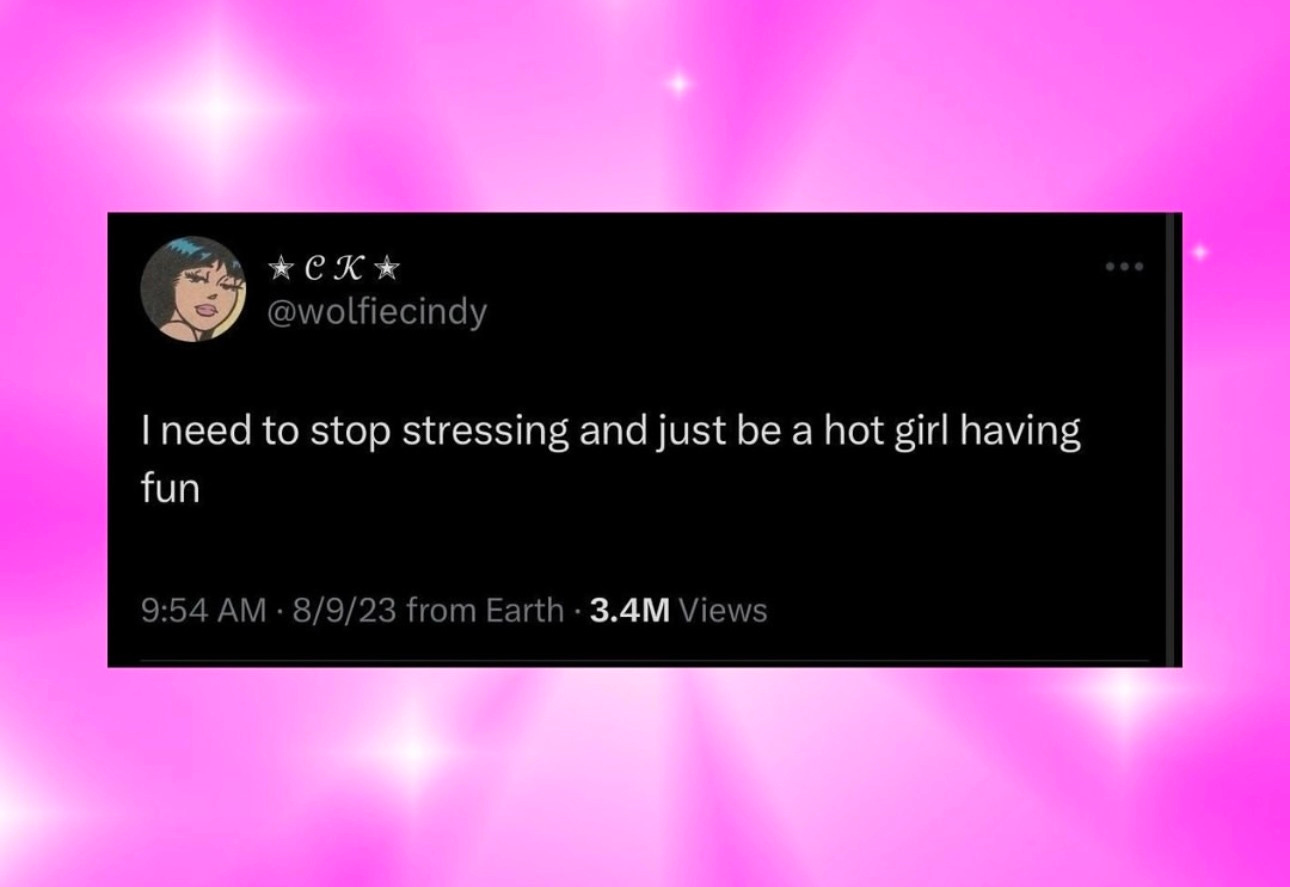
Task: Click the 9:54 AM timestamp
Action: coord(204,610)
